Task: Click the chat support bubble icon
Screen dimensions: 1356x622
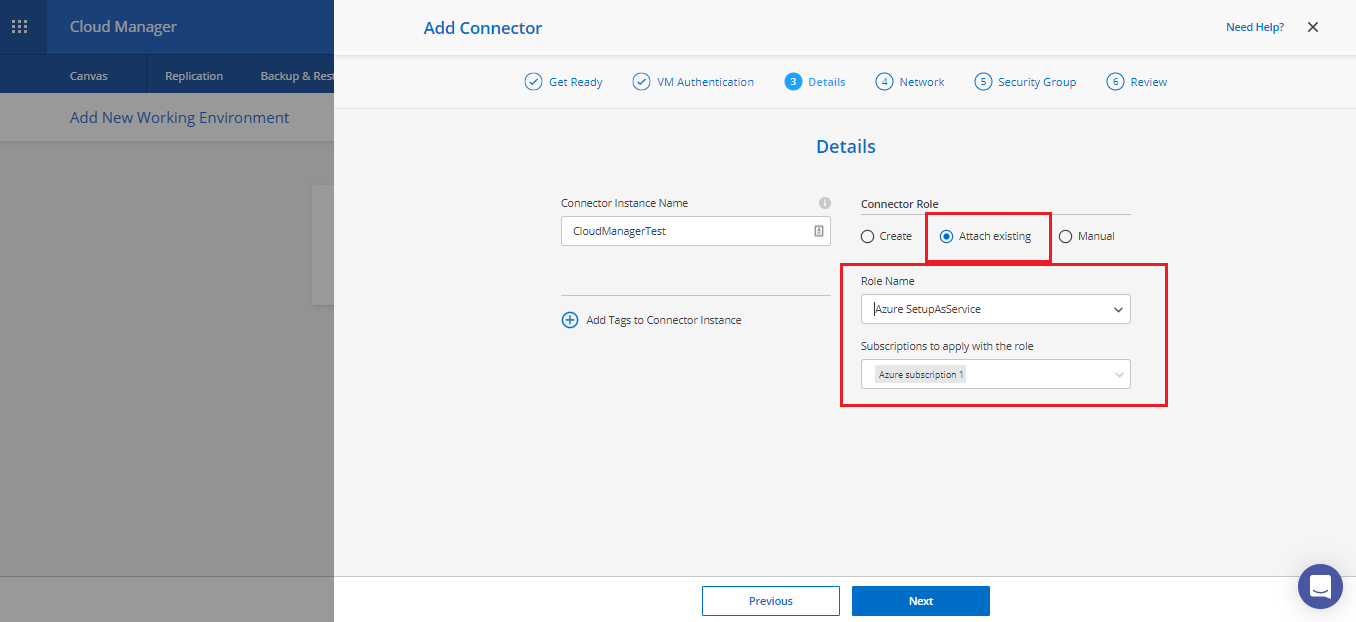Action: [x=1320, y=586]
